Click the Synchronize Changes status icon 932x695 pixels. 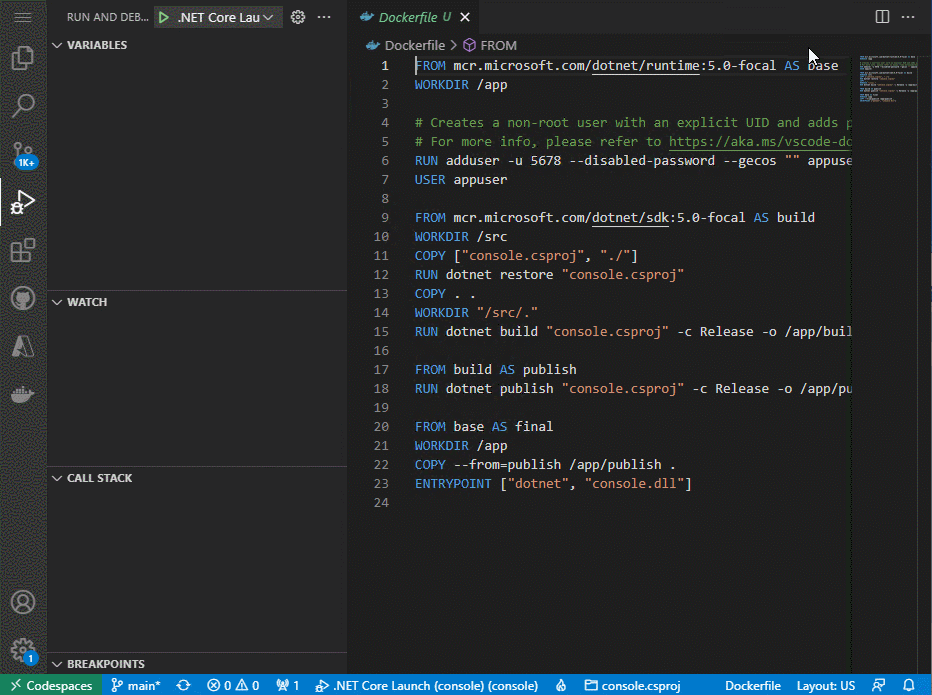pyautogui.click(x=184, y=685)
